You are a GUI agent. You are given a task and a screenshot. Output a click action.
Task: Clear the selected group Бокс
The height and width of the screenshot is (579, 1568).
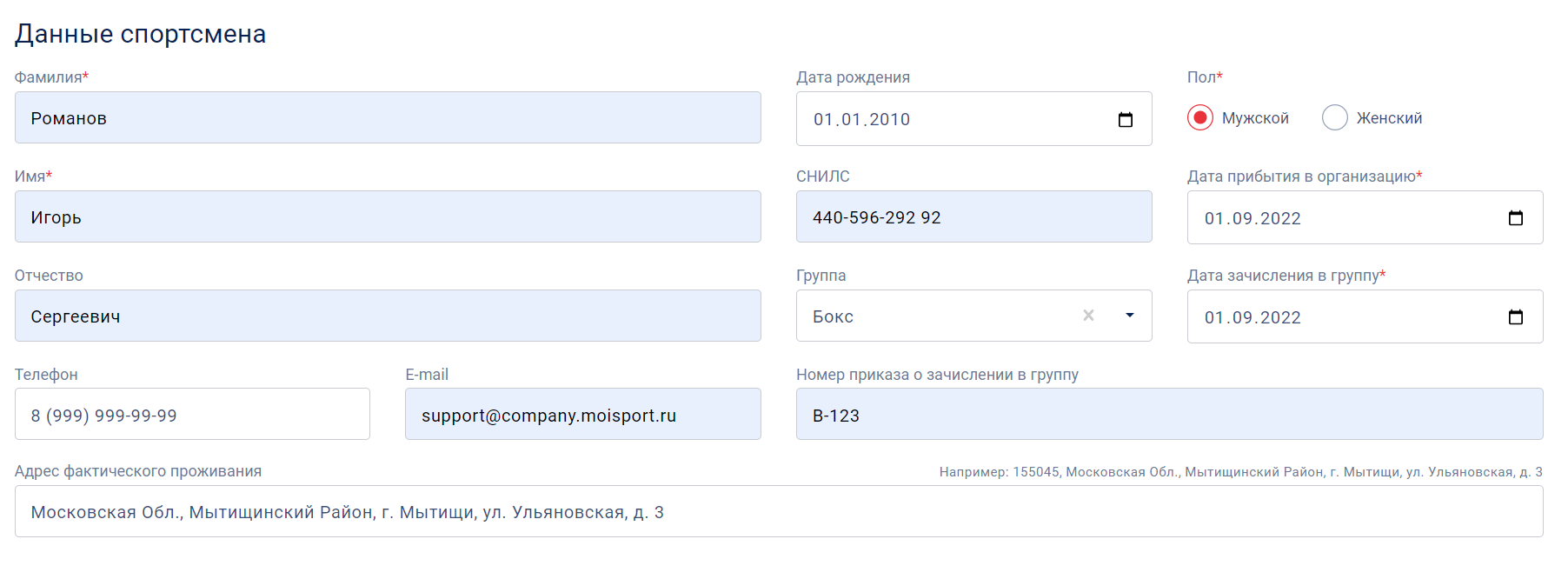1088,316
